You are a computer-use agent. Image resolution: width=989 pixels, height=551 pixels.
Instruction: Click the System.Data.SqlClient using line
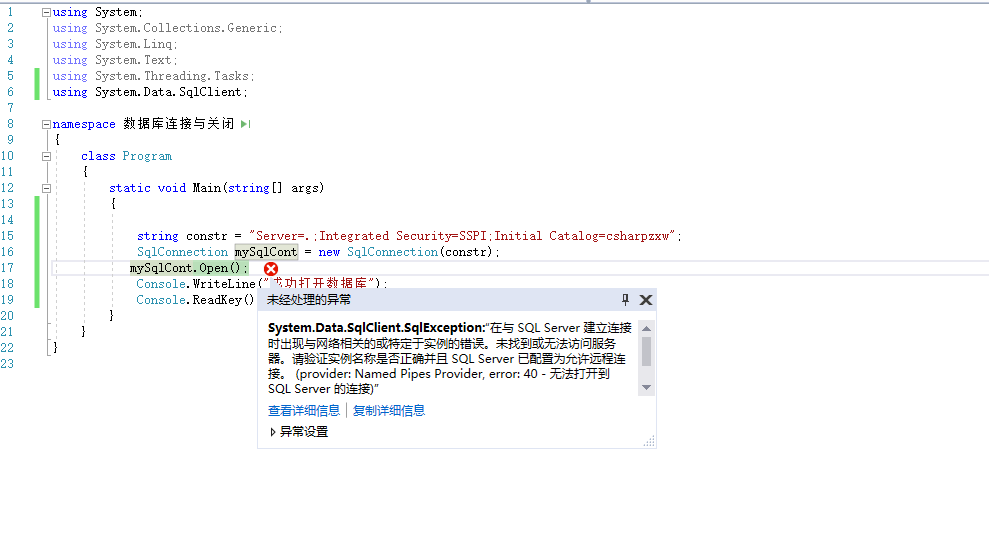pos(150,92)
